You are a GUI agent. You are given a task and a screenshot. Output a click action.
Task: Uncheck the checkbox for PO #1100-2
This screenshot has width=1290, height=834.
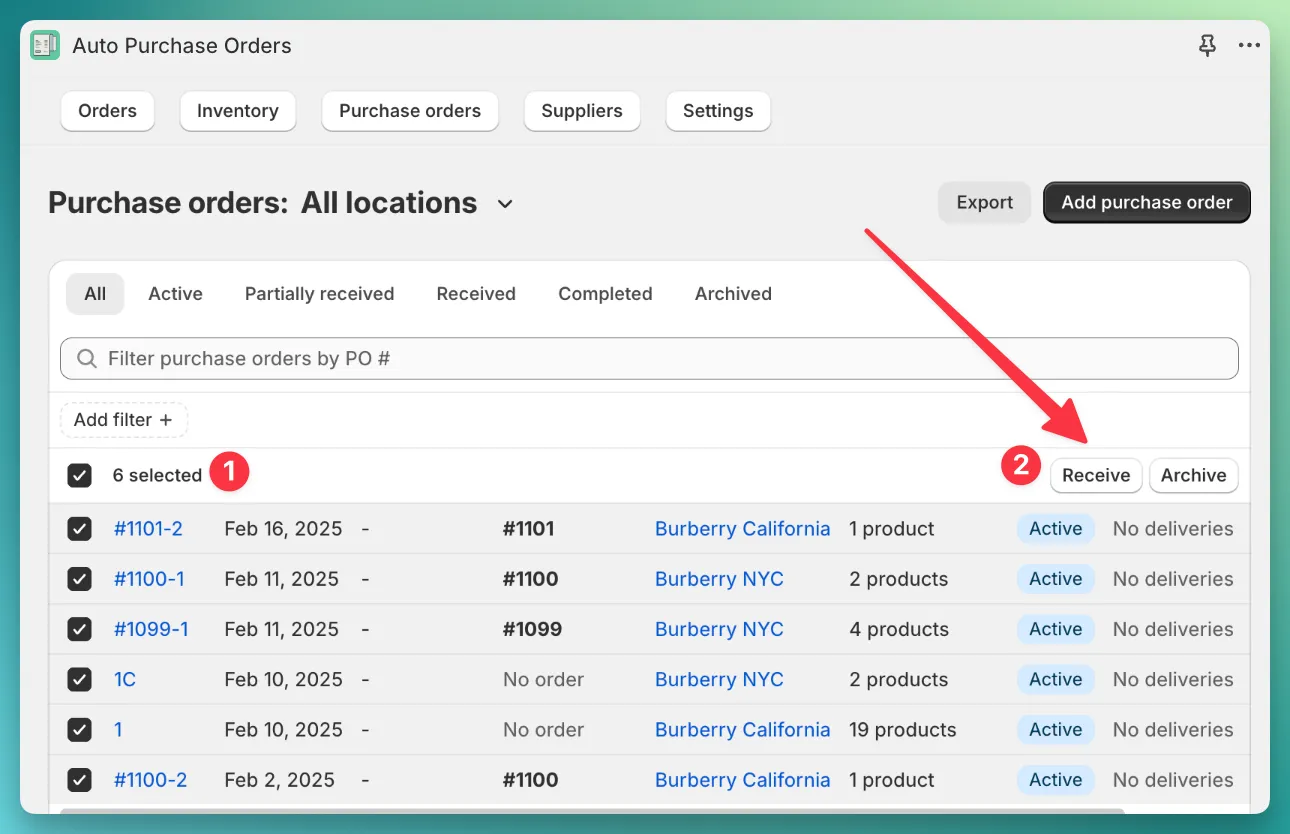click(x=79, y=780)
